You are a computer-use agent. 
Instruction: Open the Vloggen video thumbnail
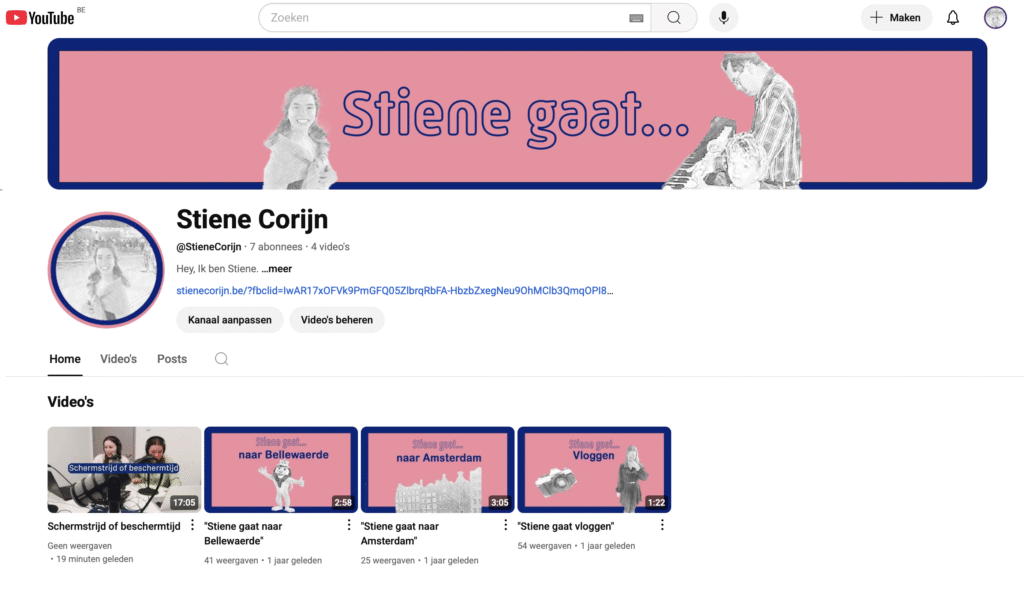click(x=594, y=470)
